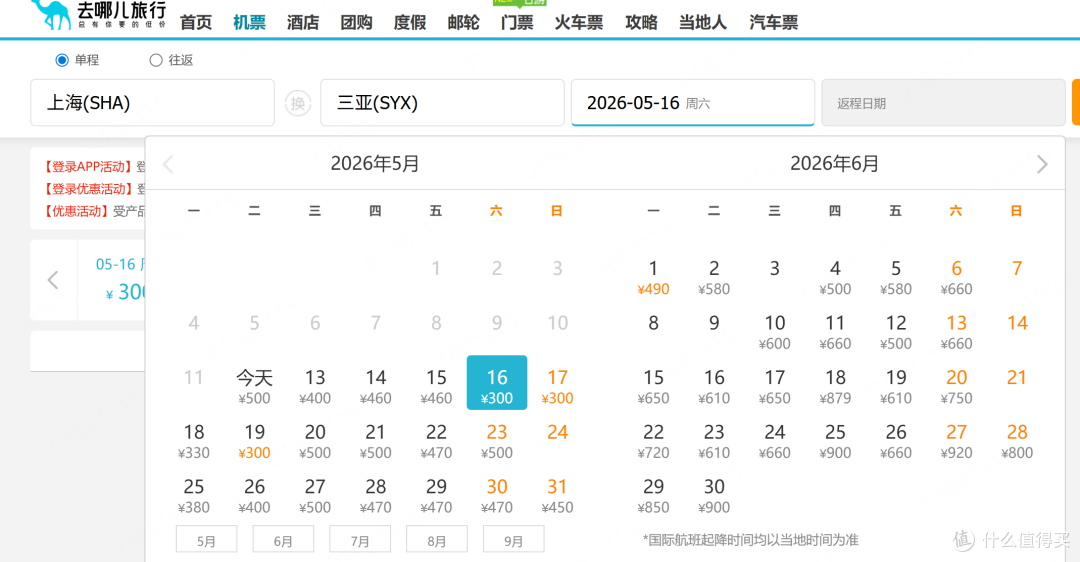This screenshot has width=1080, height=562.
Task: Open 当地人 navigation tab
Action: (x=703, y=23)
